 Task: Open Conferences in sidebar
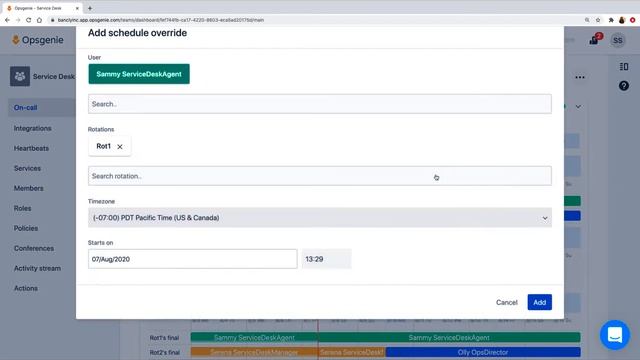[34, 248]
